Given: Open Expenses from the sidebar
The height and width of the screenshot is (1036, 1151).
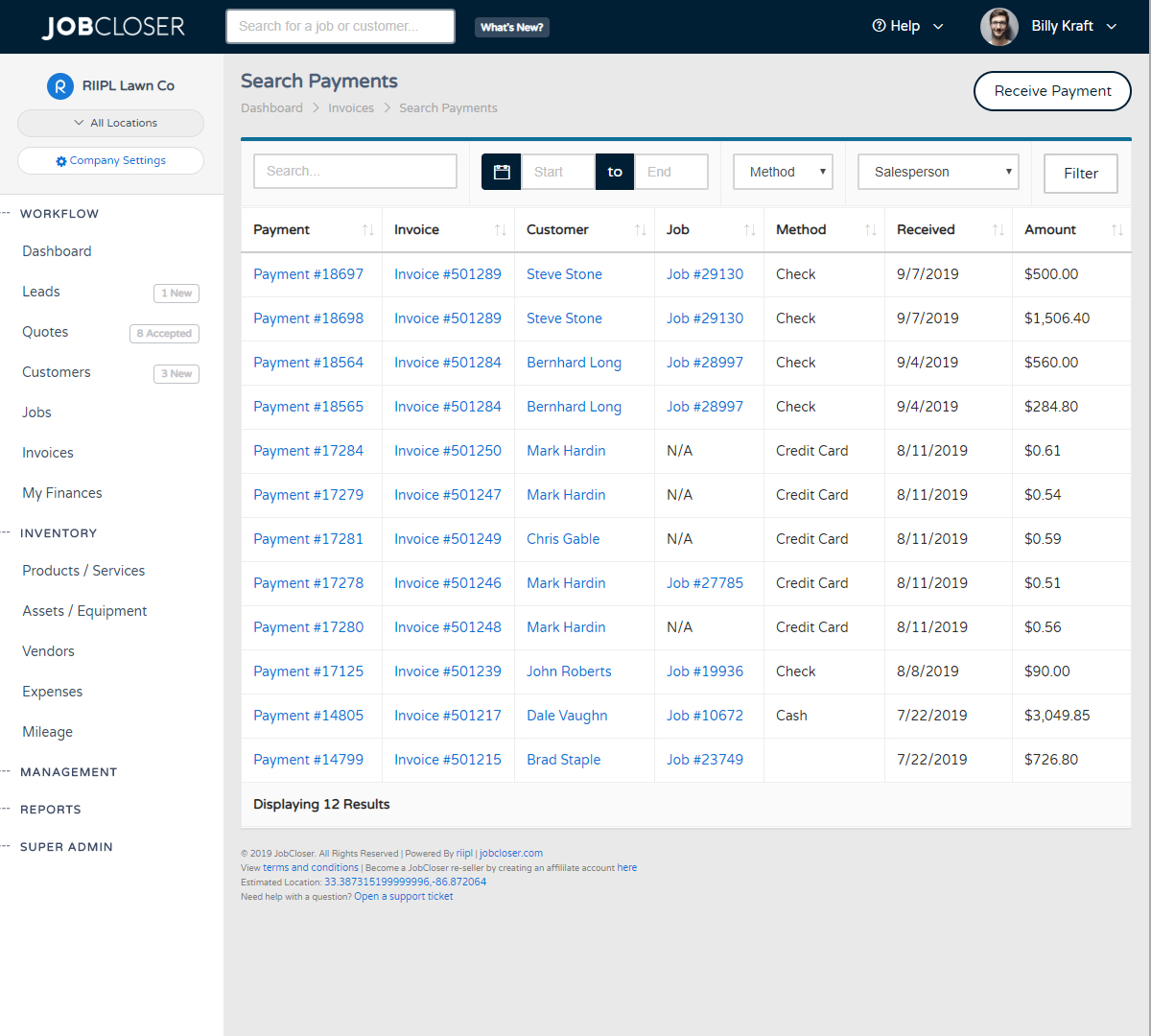Looking at the screenshot, I should [x=52, y=691].
